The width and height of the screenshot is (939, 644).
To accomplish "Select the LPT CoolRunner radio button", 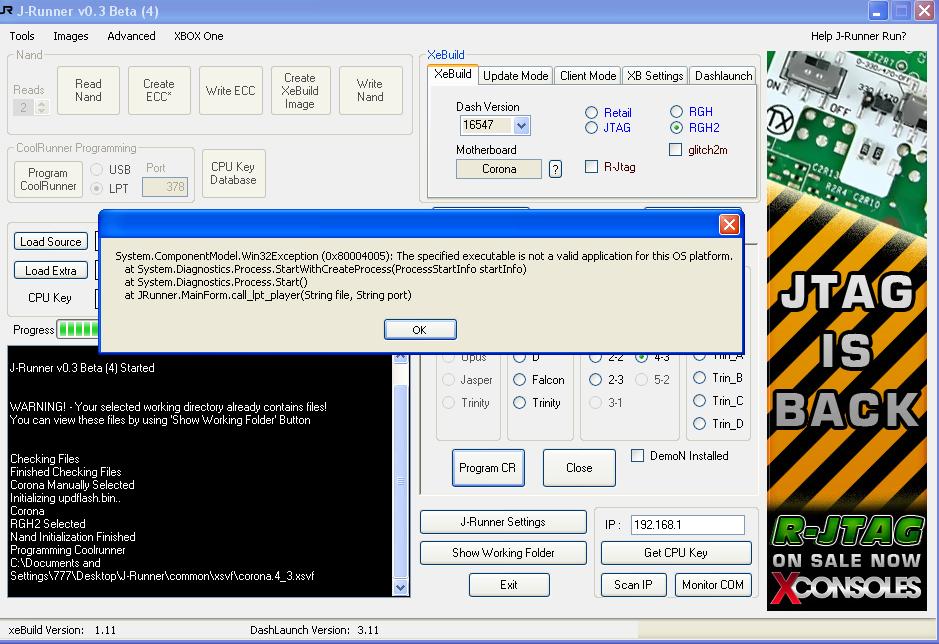I will 96,188.
